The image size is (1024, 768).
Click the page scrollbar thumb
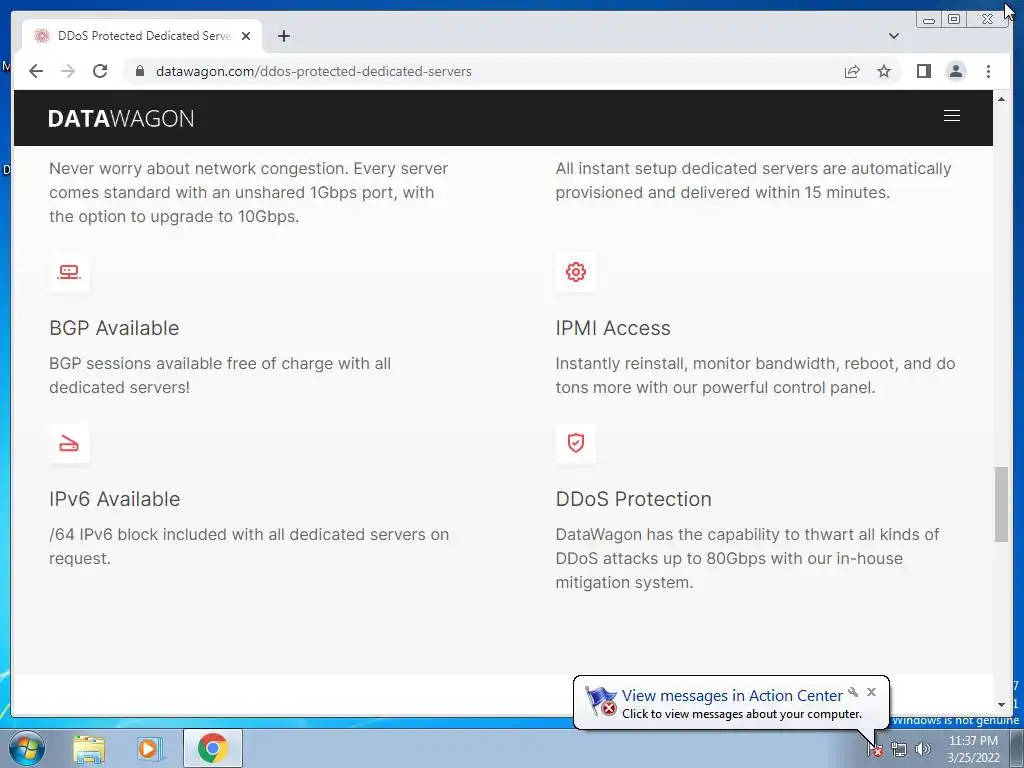pos(1001,504)
